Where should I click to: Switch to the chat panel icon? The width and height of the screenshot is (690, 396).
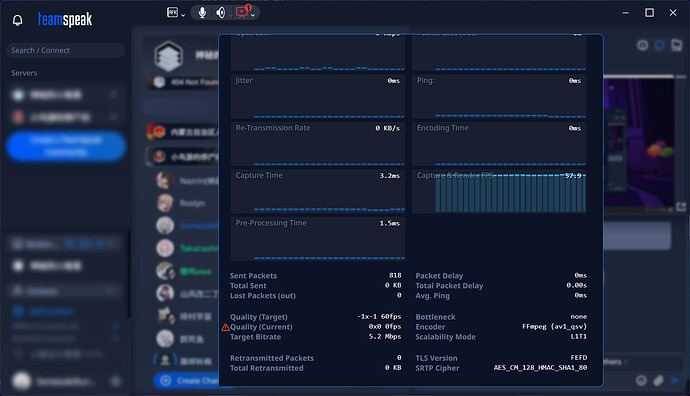pos(659,45)
